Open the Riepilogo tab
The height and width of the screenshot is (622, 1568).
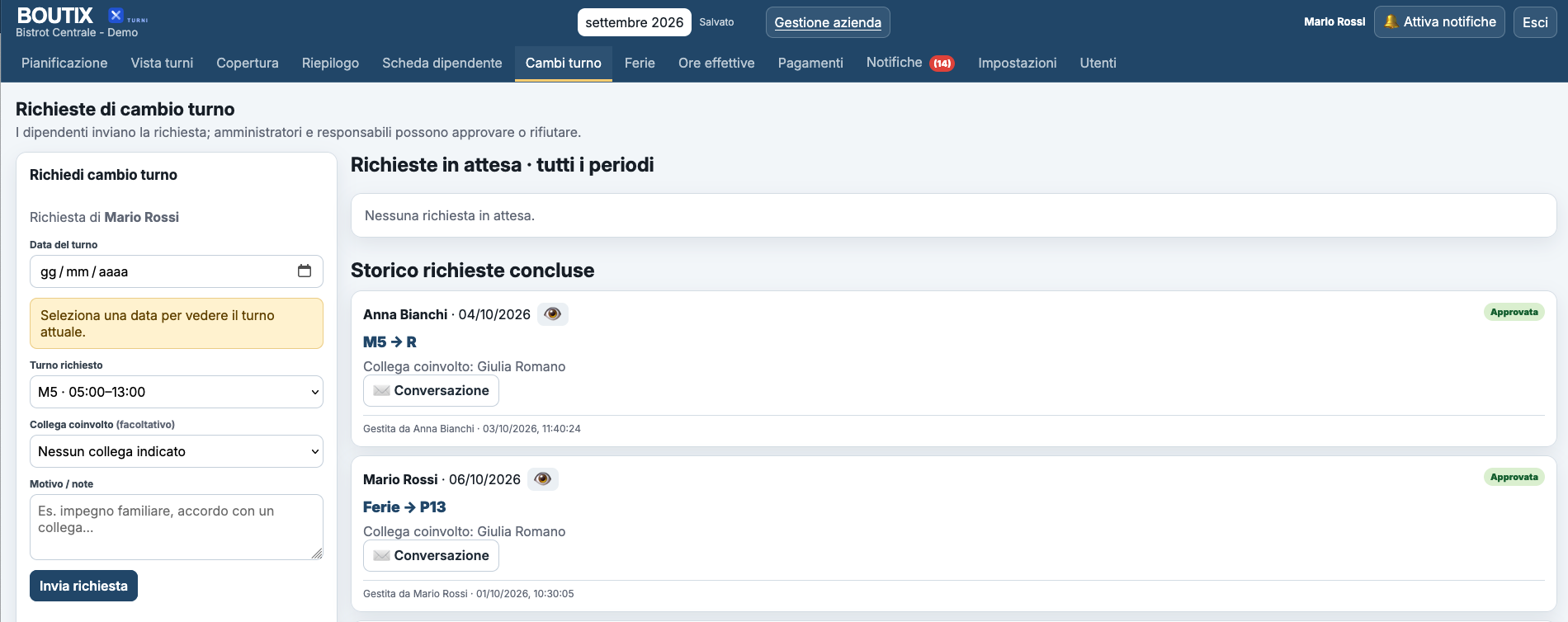330,63
